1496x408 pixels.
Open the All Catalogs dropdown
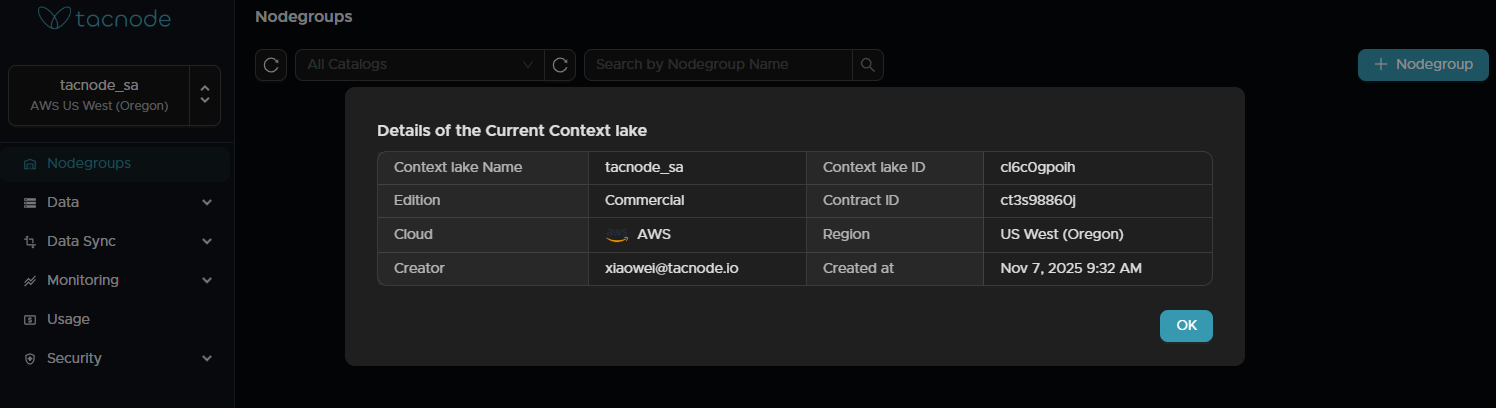[419, 65]
